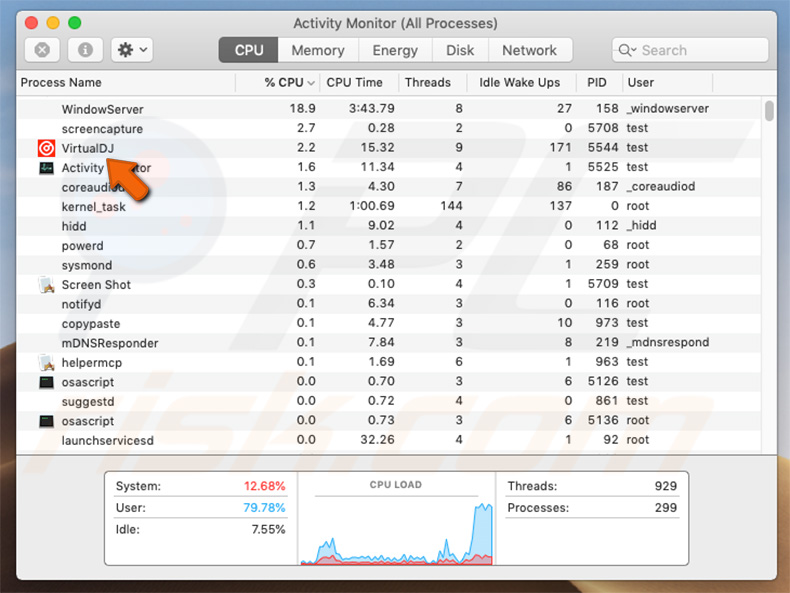Switch to the Disk tab
Viewport: 790px width, 593px height.
[460, 50]
